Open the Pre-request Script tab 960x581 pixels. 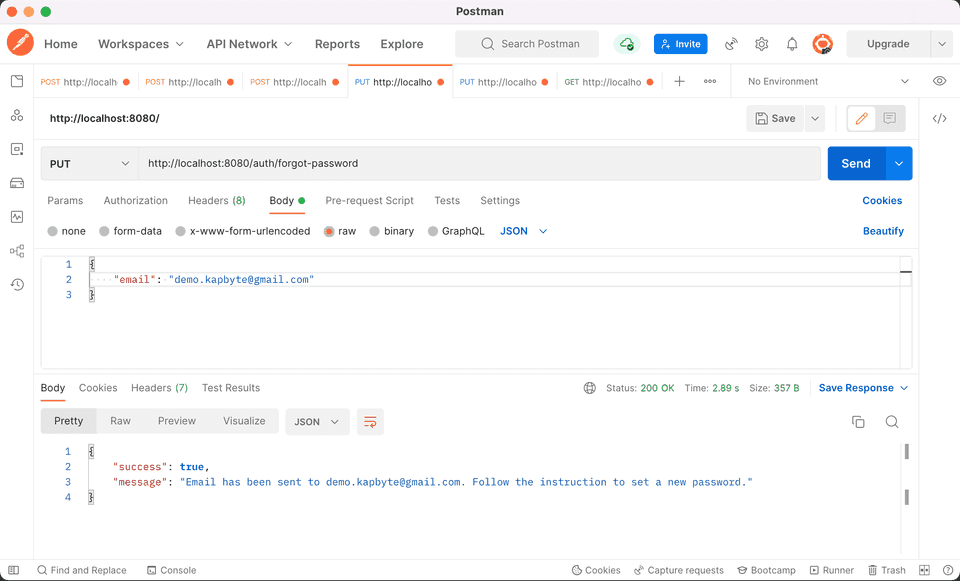(369, 201)
